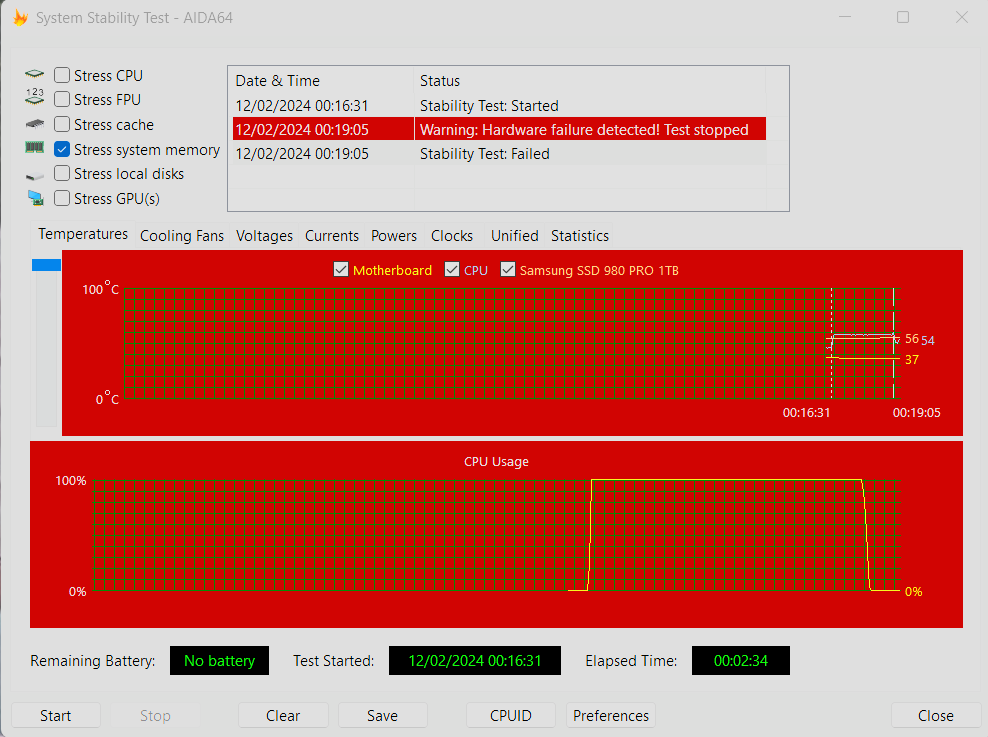This screenshot has width=988, height=737.
Task: Click the cache chip icon beside Stress cache
Action: (35, 123)
